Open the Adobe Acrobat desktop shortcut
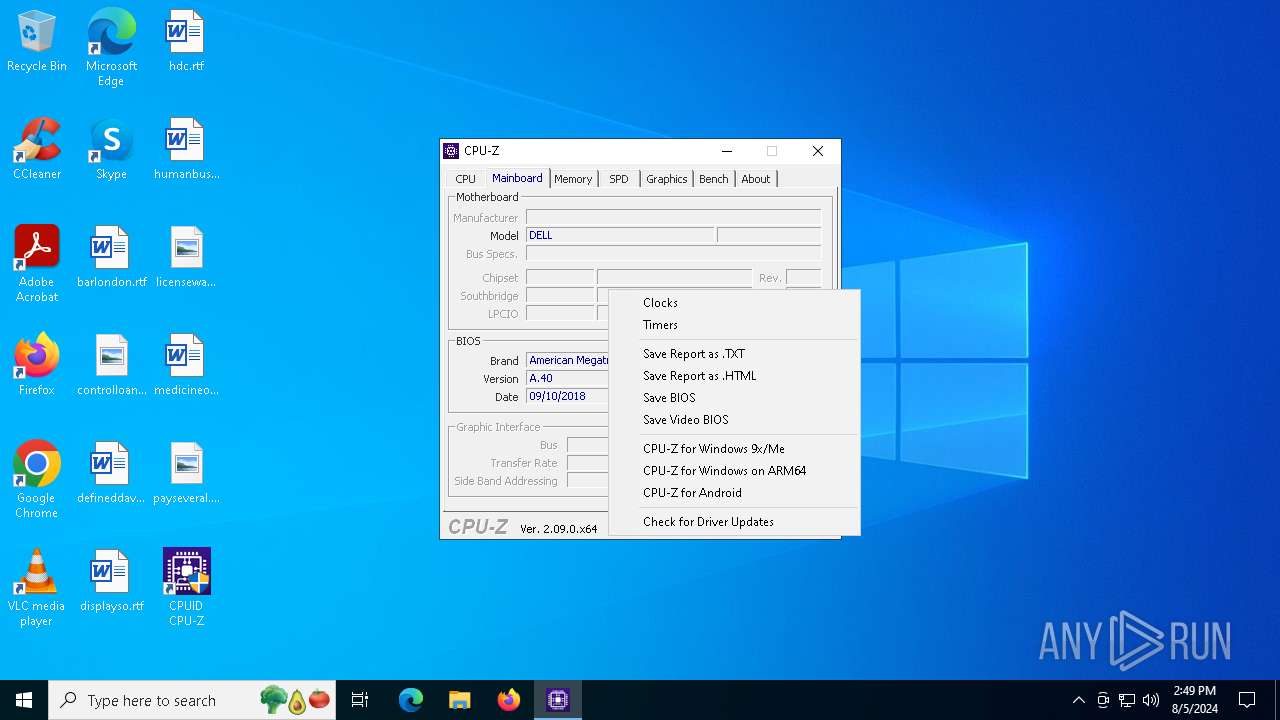Screen dimensions: 1280x720 point(37,264)
